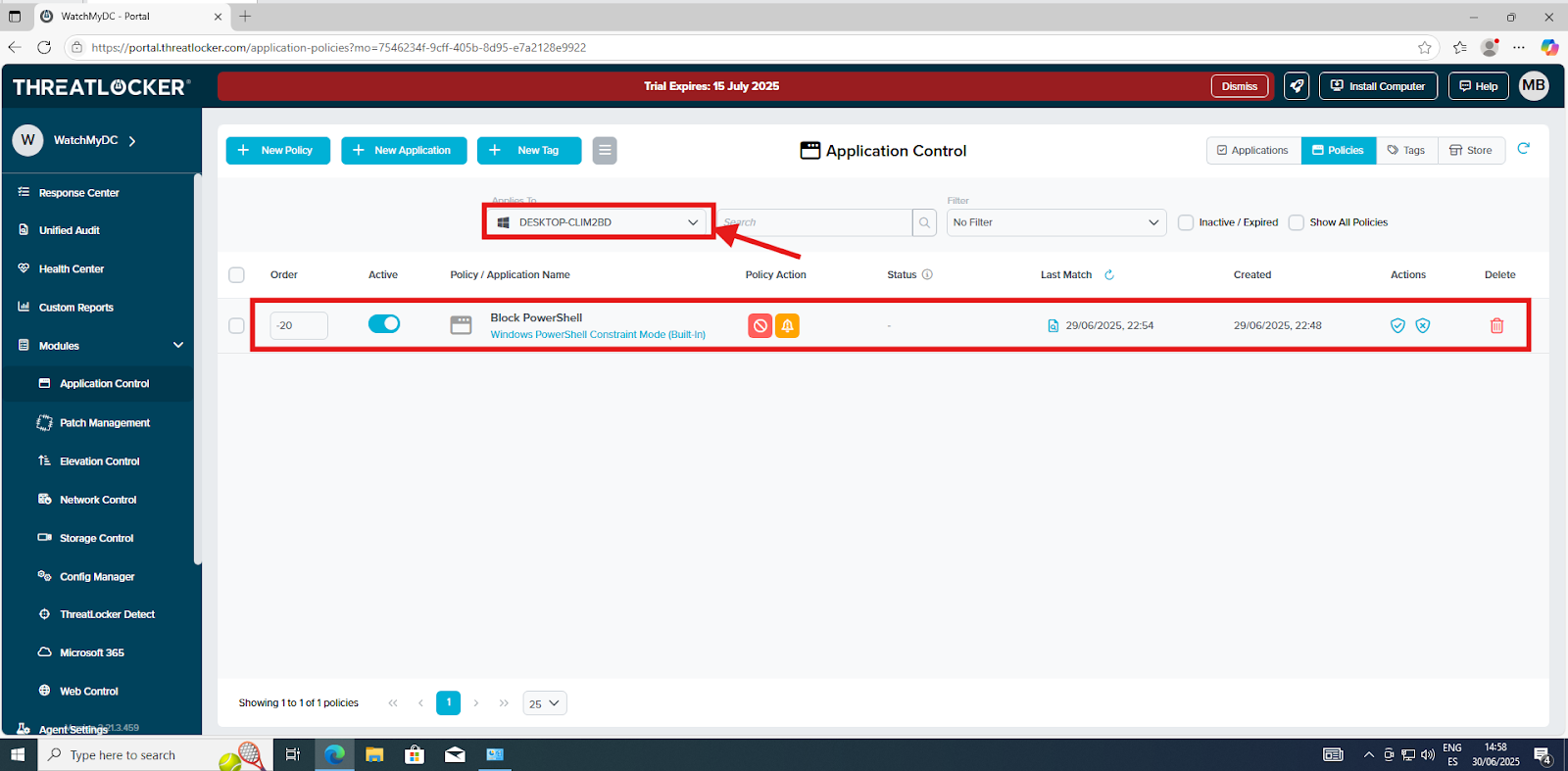The height and width of the screenshot is (771, 1568).
Task: Open the 25 per page dropdown
Action: tap(545, 703)
